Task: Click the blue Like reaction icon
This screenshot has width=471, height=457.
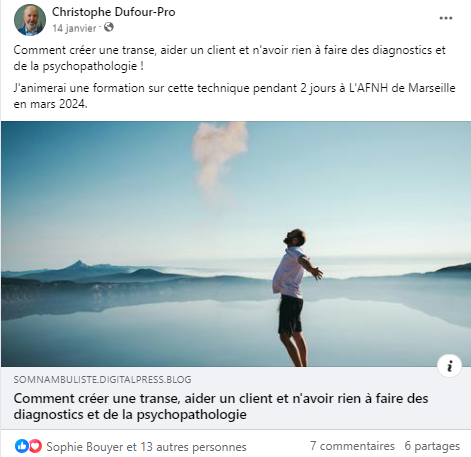Action: click(22, 446)
